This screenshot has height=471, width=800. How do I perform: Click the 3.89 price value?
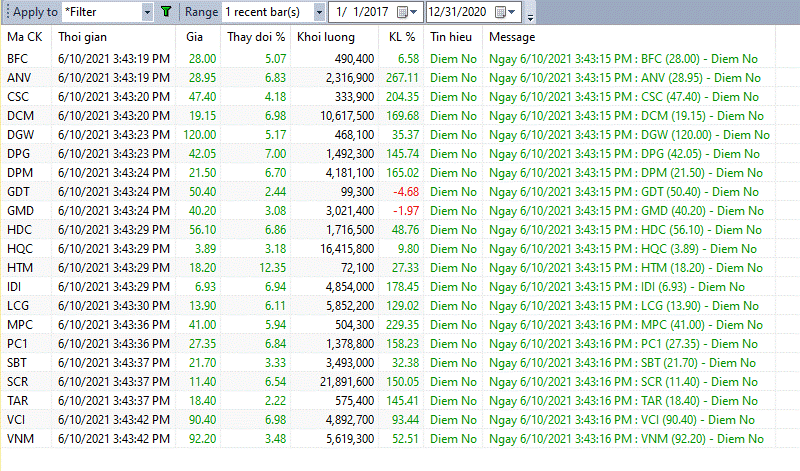[x=206, y=249]
